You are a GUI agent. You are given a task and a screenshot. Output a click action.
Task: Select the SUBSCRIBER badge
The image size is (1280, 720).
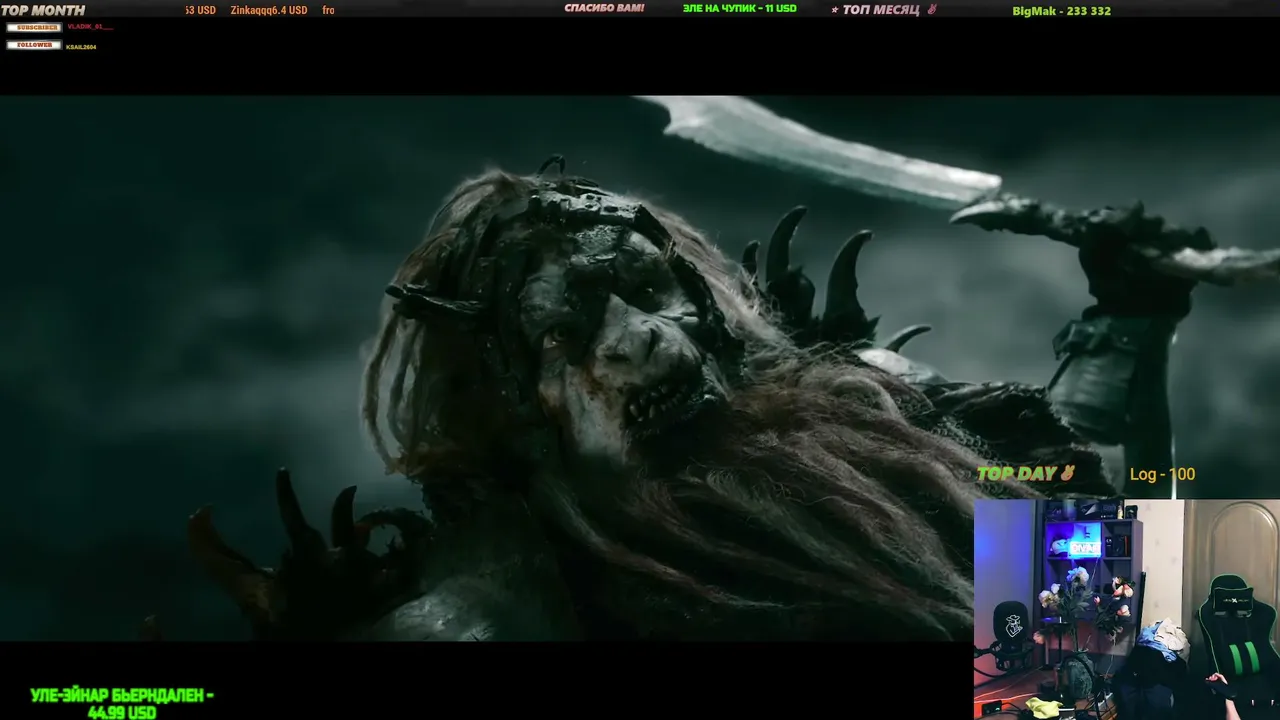pos(34,27)
